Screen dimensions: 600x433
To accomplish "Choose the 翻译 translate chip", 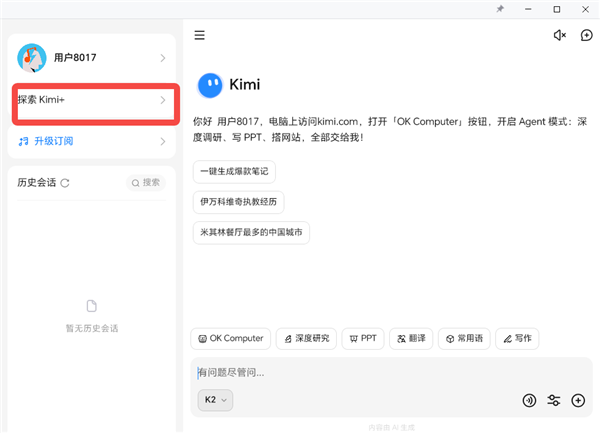I will pyautogui.click(x=411, y=339).
